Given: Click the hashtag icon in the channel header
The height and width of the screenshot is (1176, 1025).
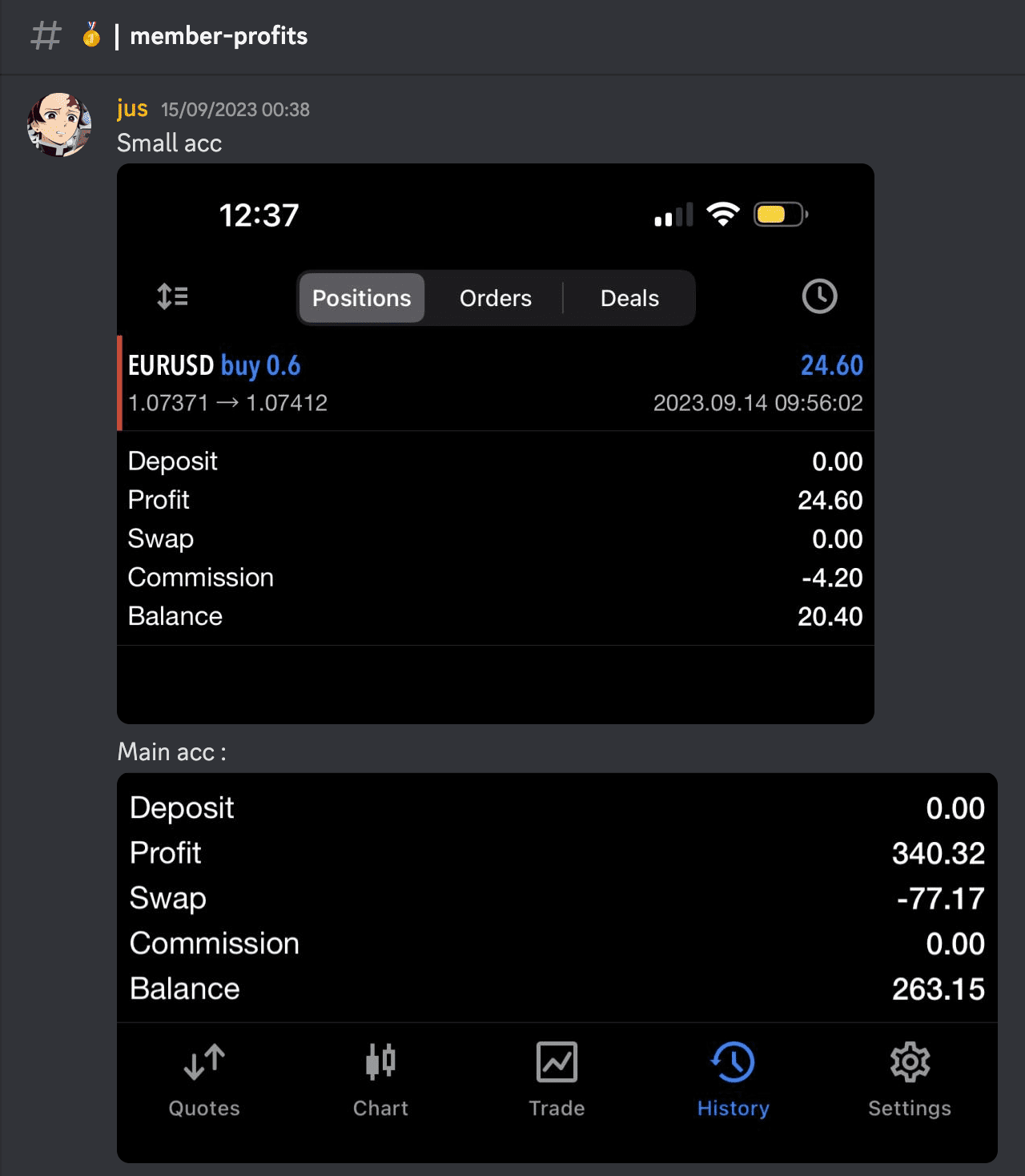Looking at the screenshot, I should [x=46, y=35].
